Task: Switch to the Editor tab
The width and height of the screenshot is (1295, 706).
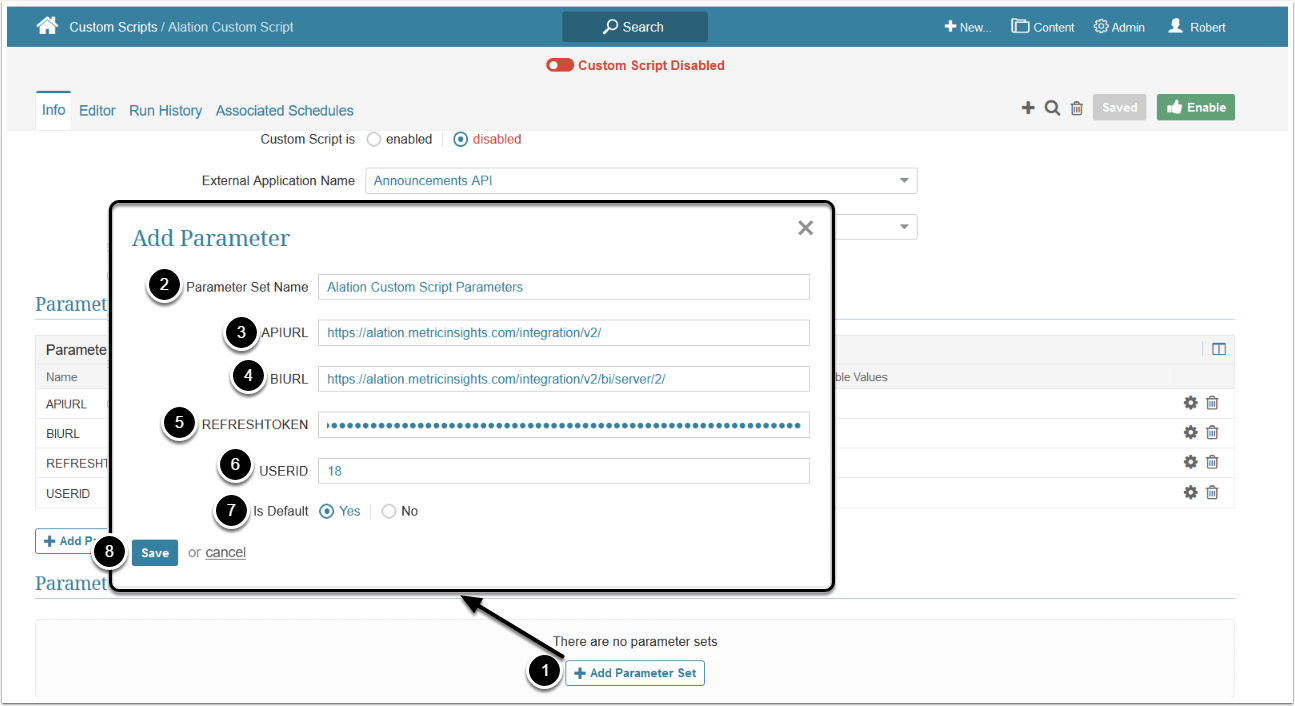Action: click(98, 111)
